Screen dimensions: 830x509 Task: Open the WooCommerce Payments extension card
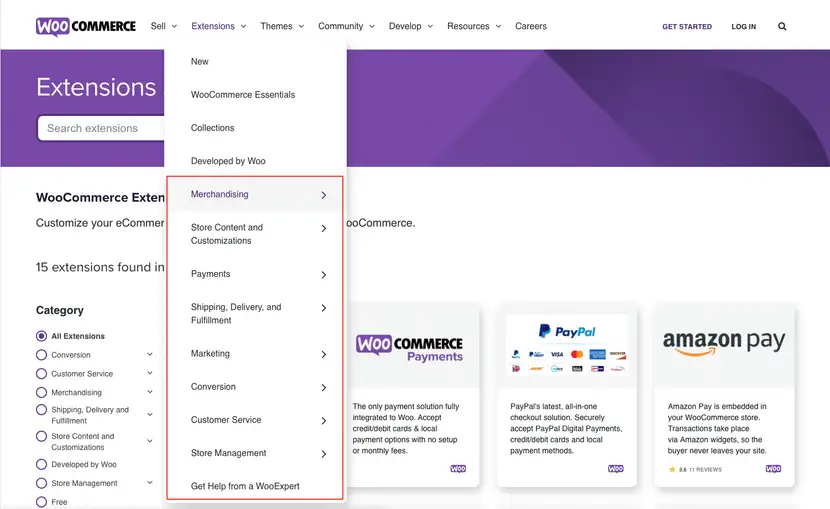point(413,395)
